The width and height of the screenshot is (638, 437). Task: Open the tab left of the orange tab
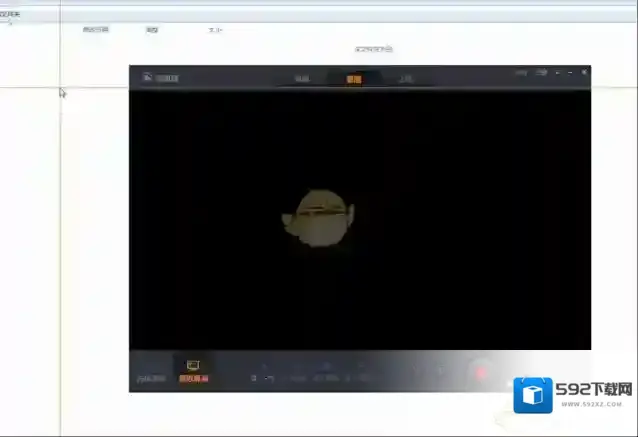[302, 77]
